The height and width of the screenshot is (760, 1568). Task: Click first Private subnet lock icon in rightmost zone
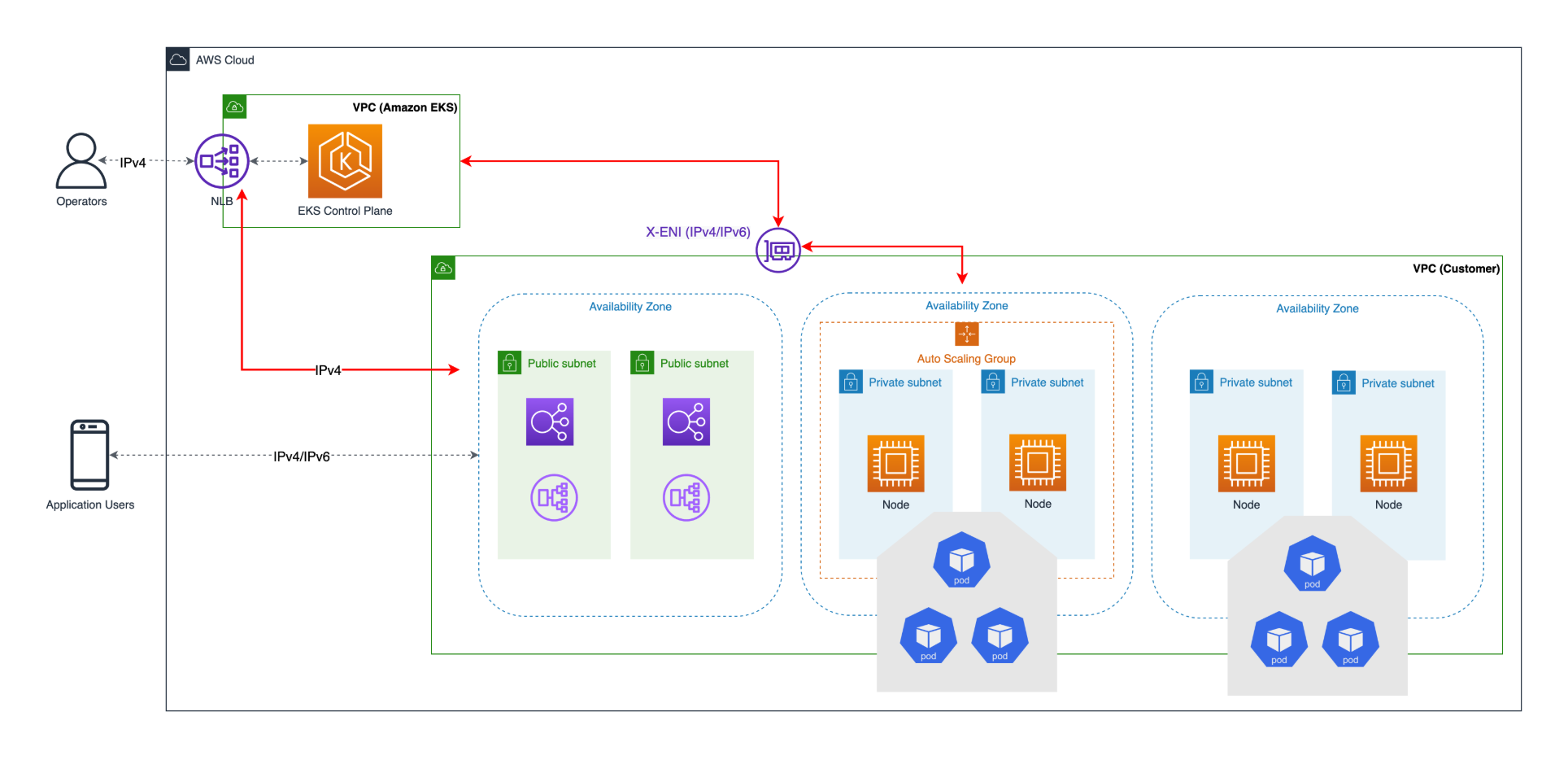tap(1201, 382)
